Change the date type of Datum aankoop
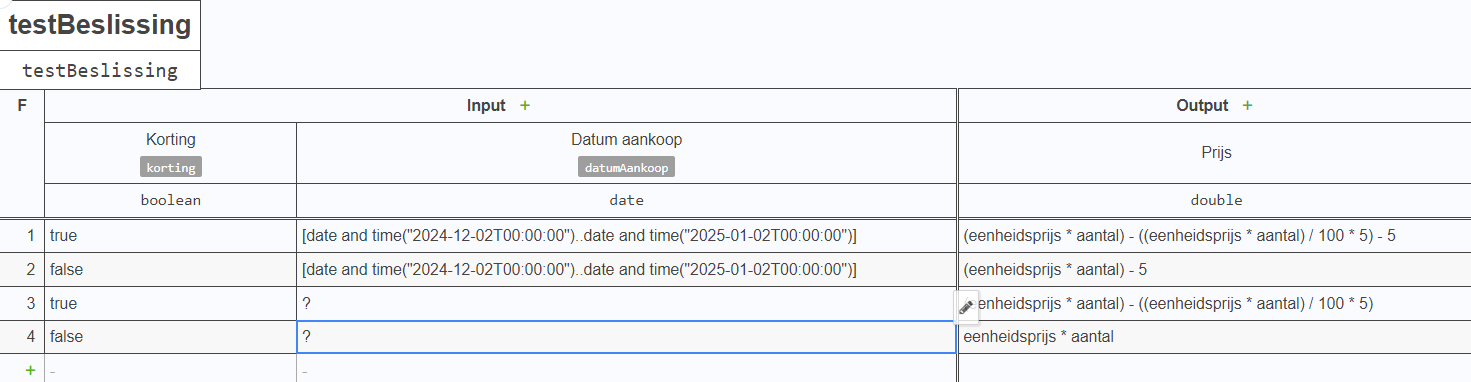This screenshot has width=1471, height=382. click(626, 200)
